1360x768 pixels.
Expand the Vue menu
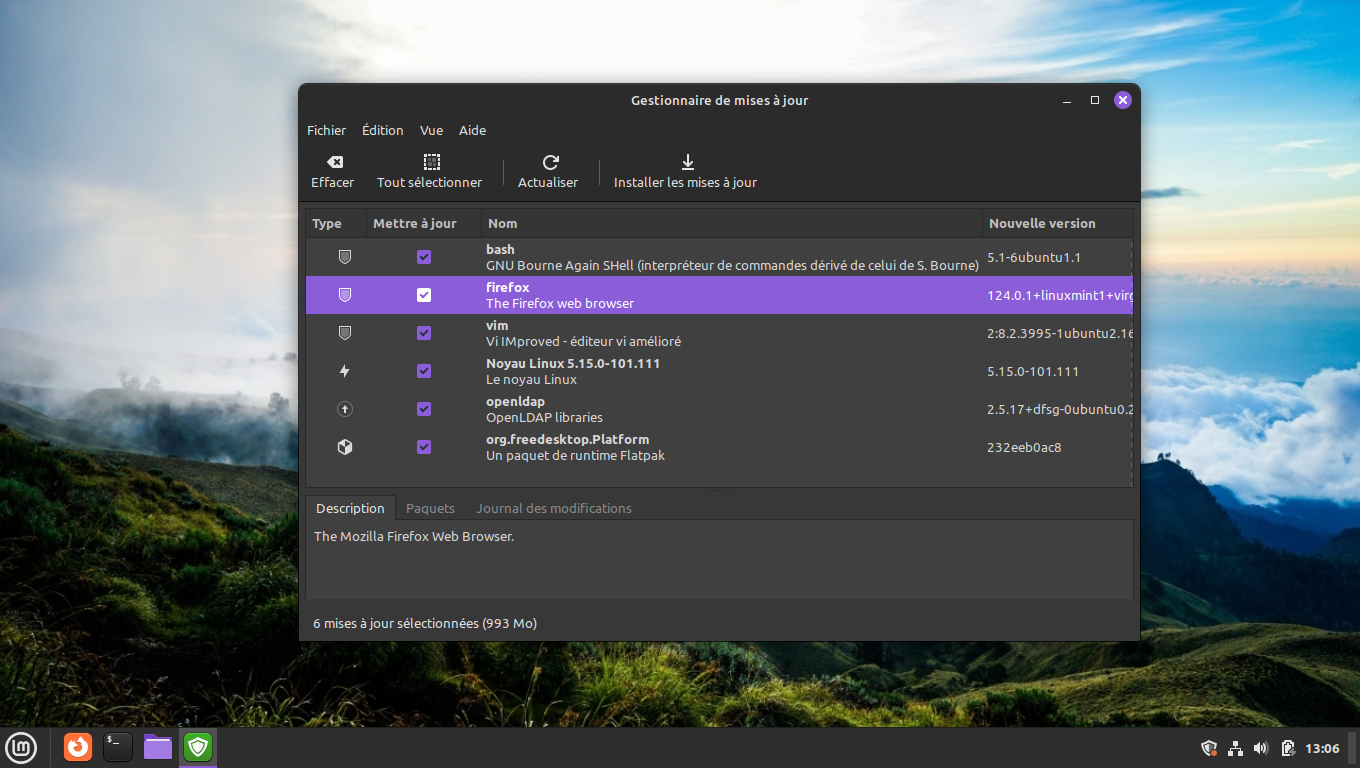431,130
